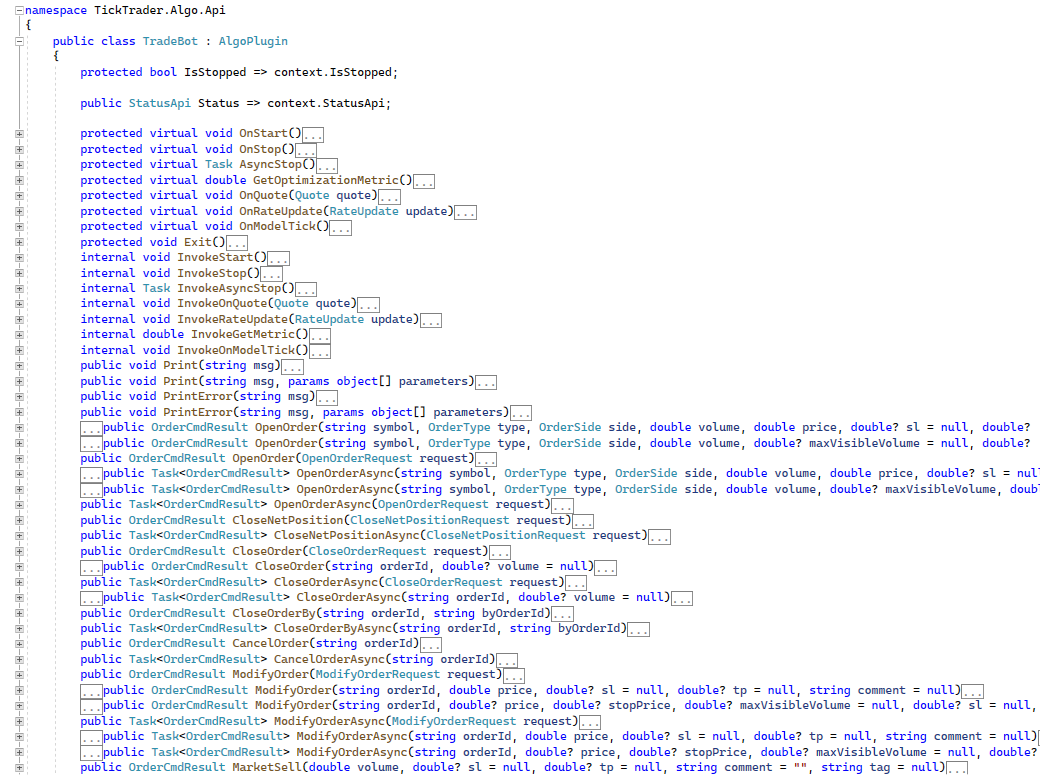Viewport: 1040px width, 782px height.
Task: Open leading ellipsis before first OpenOrder overload
Action: pos(92,428)
